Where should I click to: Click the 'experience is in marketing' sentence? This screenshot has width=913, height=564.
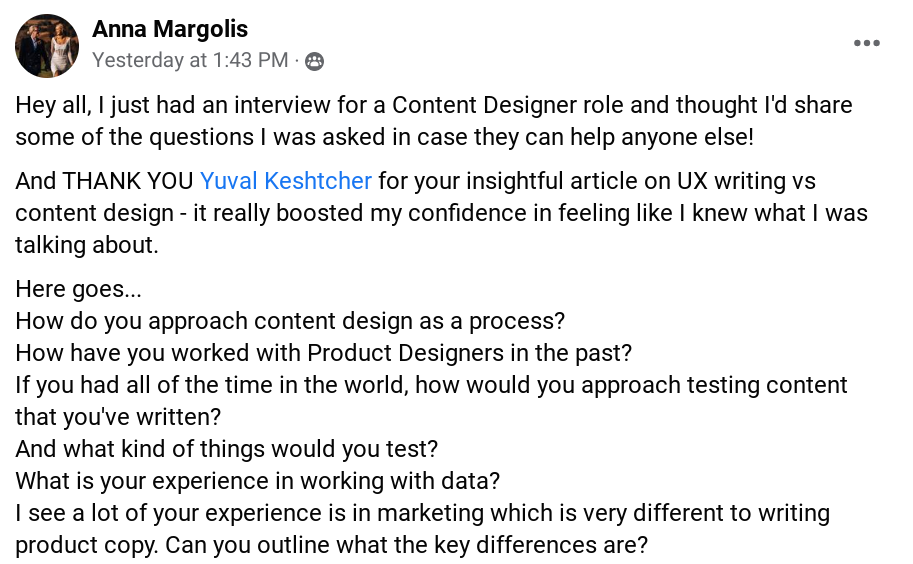423,513
